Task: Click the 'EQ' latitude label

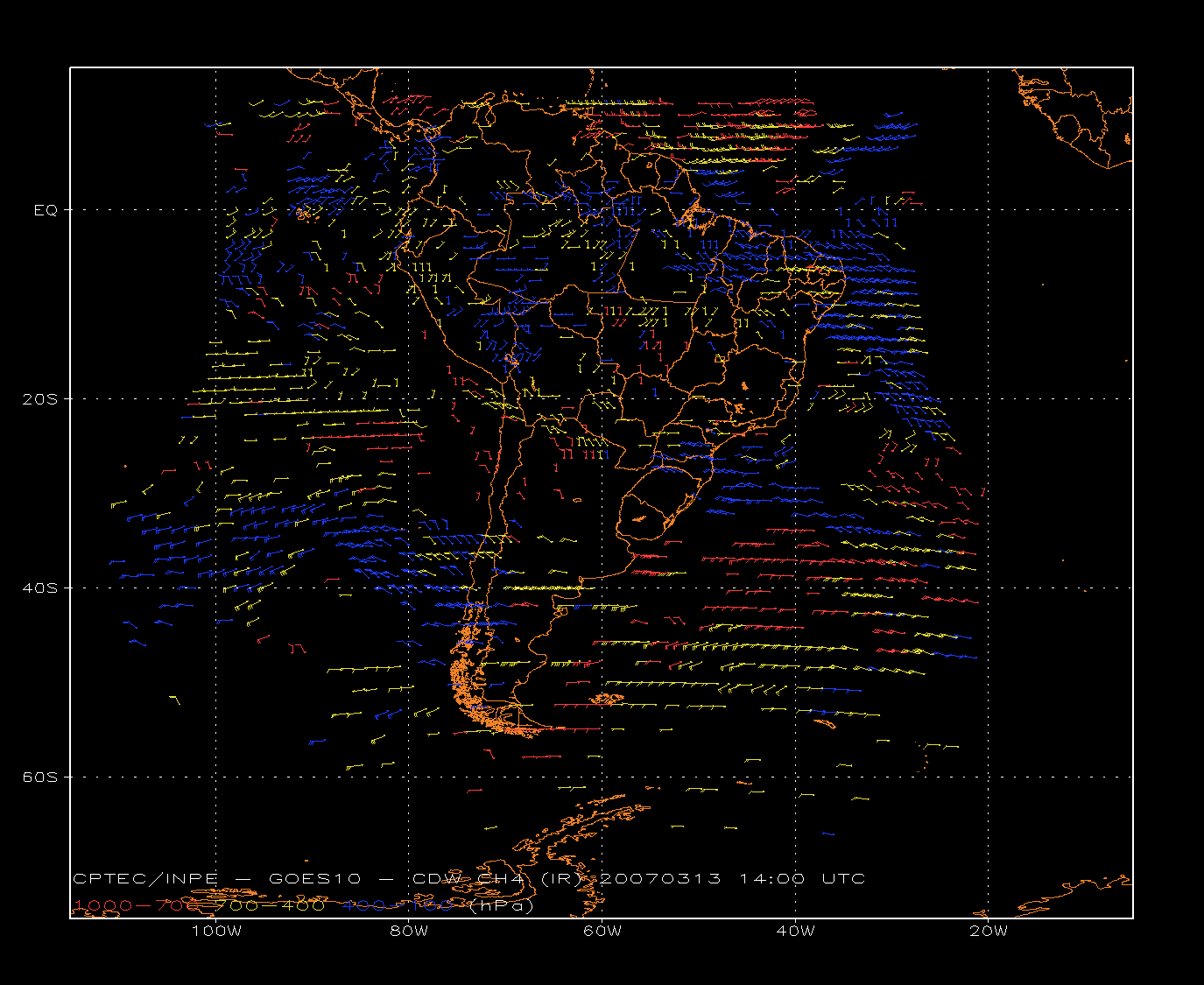Action: click(x=46, y=210)
